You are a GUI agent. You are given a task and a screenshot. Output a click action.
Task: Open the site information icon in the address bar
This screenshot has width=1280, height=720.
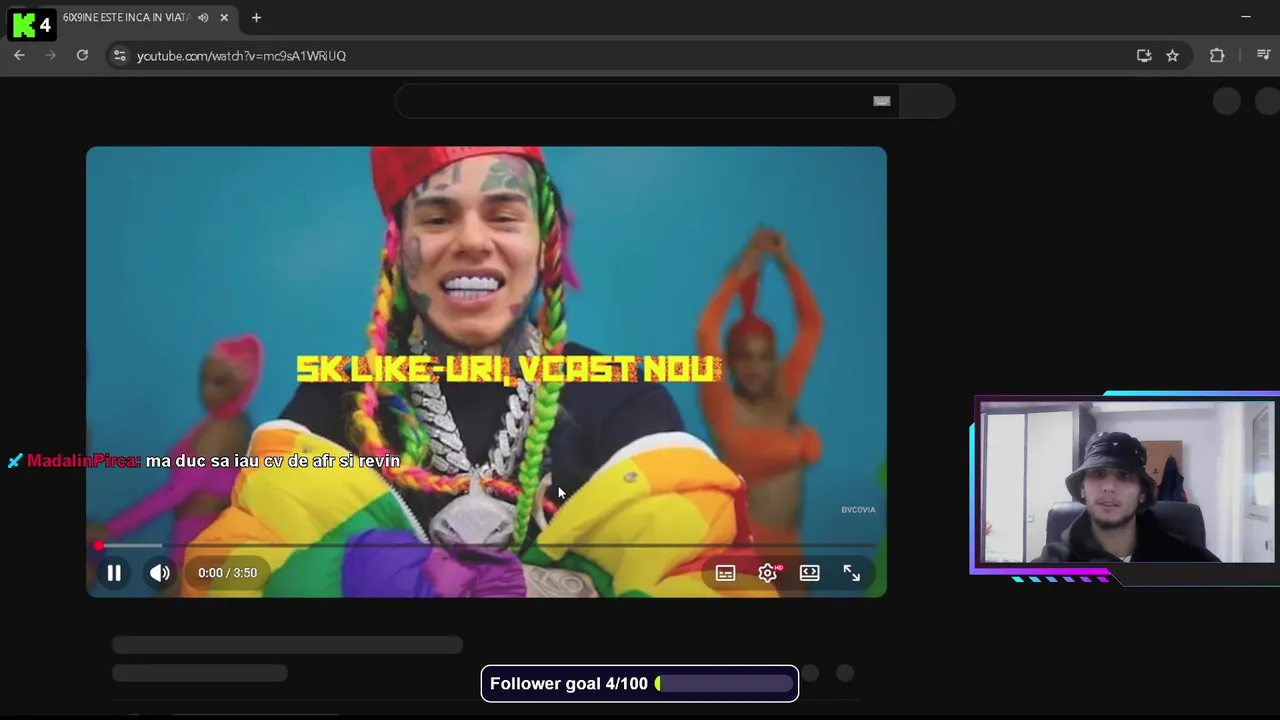[119, 55]
